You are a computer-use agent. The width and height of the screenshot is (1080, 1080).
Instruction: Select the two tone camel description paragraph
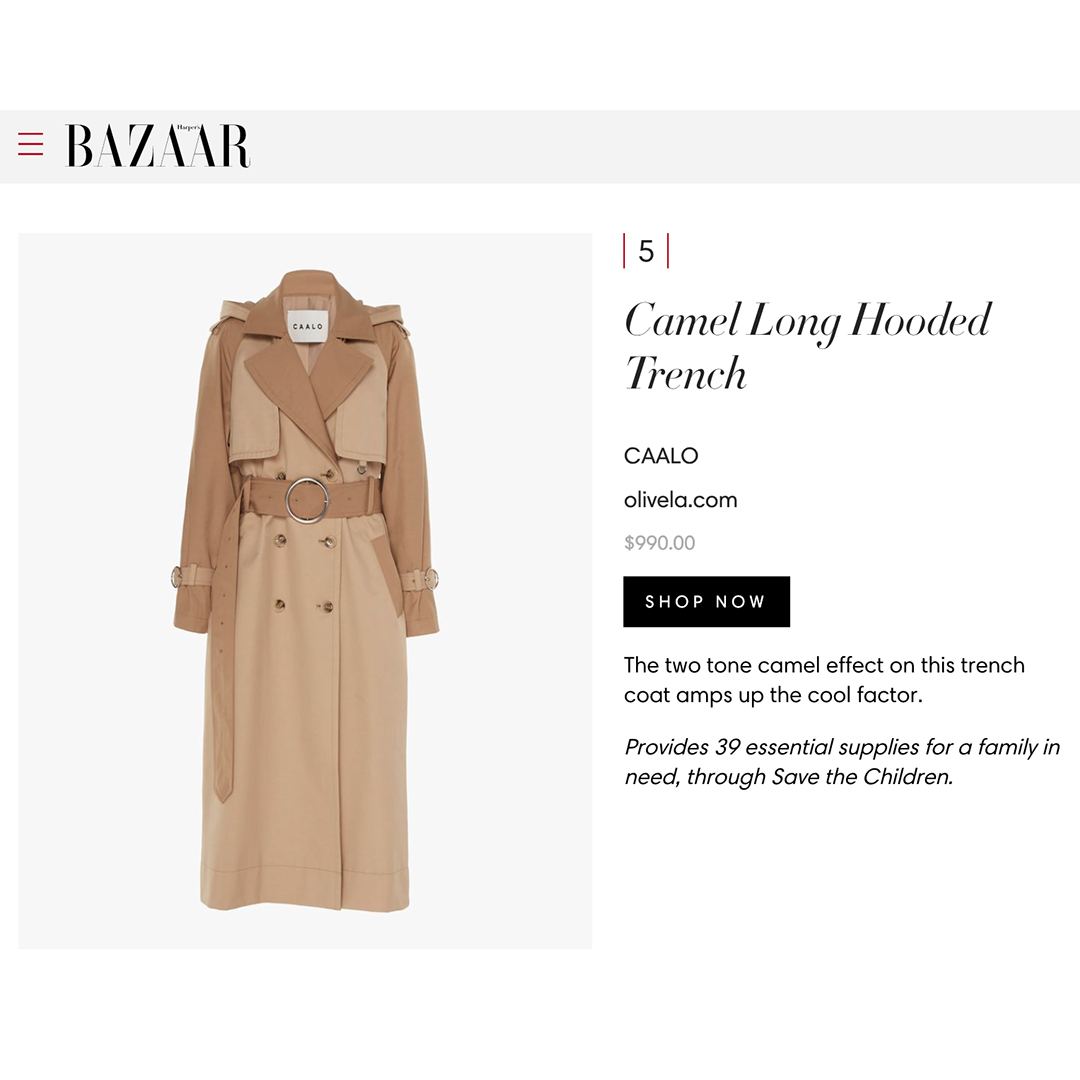pyautogui.click(x=824, y=680)
